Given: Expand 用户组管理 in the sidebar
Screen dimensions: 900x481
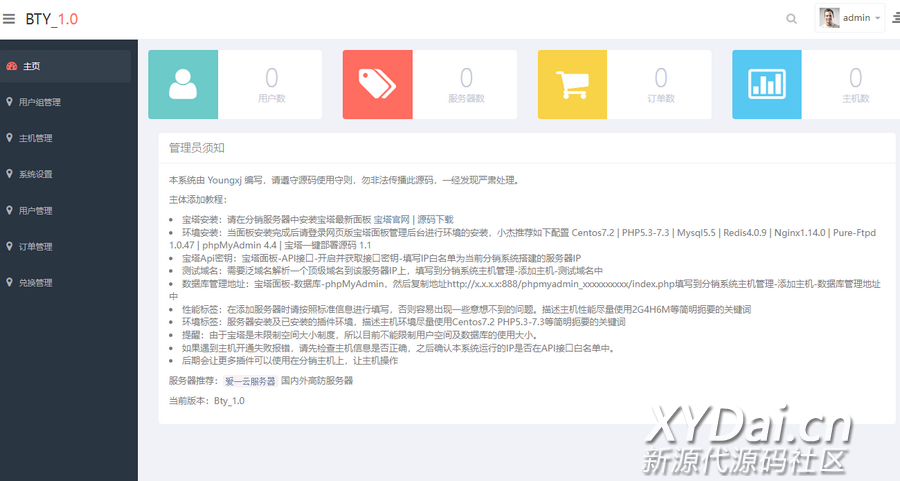Looking at the screenshot, I should point(40,102).
